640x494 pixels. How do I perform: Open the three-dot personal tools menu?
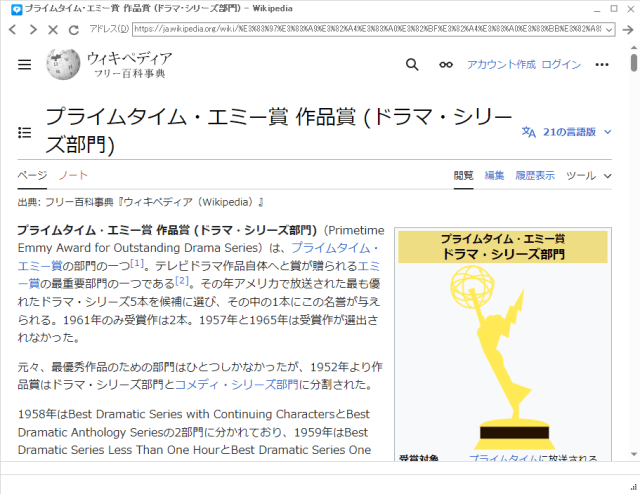(x=602, y=65)
